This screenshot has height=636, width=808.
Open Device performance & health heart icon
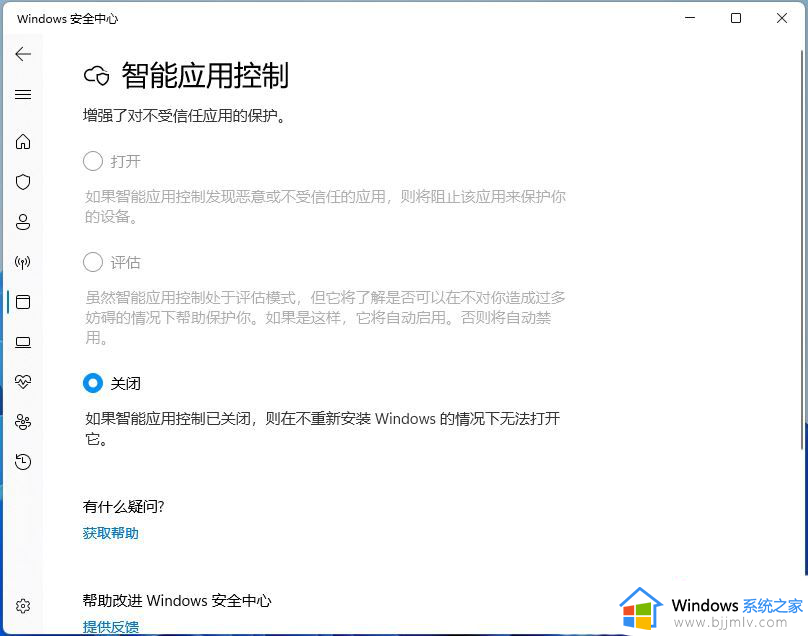pyautogui.click(x=23, y=382)
